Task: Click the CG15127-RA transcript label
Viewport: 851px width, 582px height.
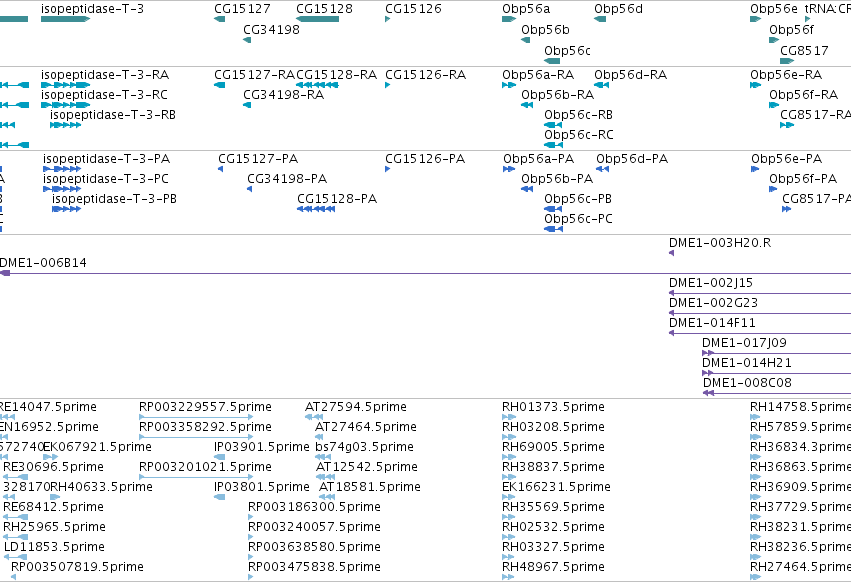Action: [255, 74]
